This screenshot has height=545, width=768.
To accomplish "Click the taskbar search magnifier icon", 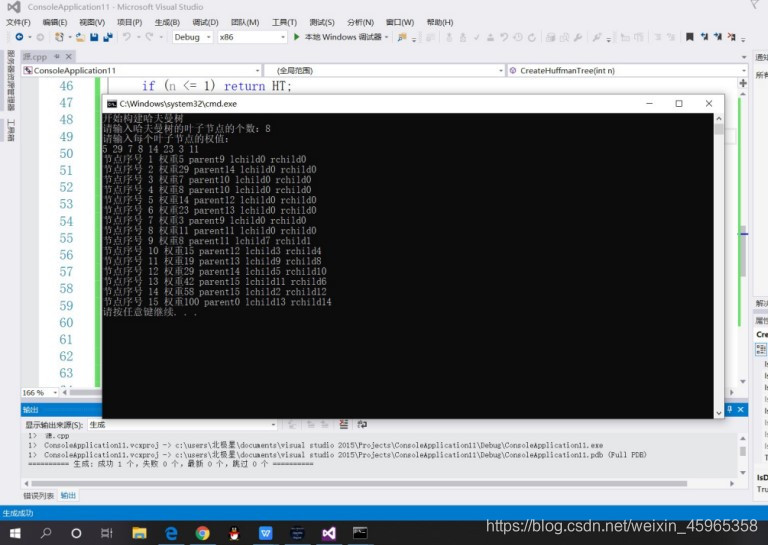I will click(x=46, y=533).
